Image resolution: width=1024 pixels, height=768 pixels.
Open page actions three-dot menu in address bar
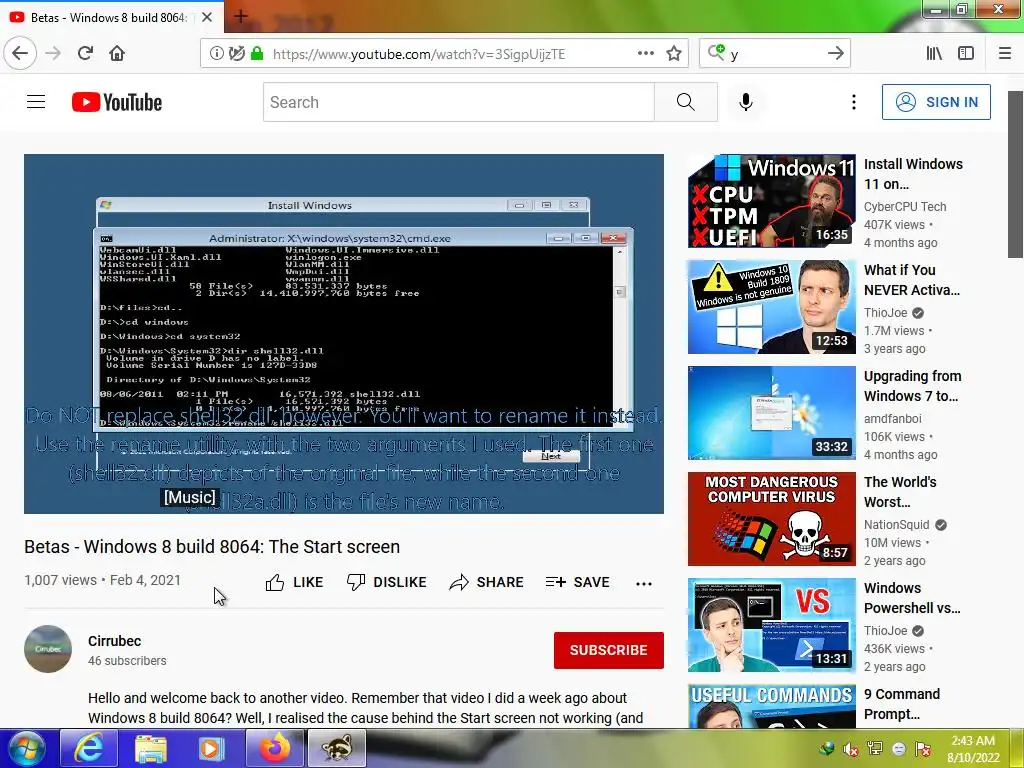click(x=645, y=54)
